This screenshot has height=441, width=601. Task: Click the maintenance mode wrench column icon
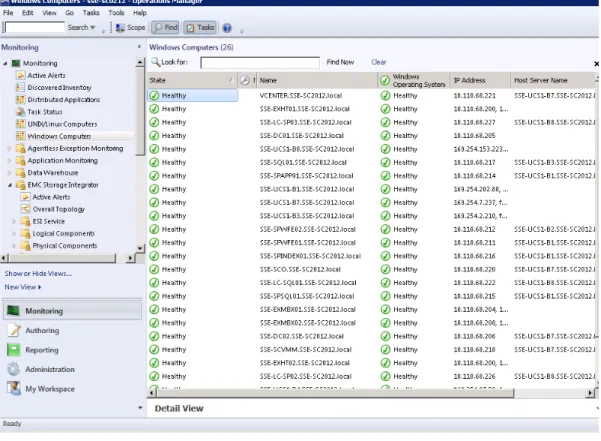245,80
